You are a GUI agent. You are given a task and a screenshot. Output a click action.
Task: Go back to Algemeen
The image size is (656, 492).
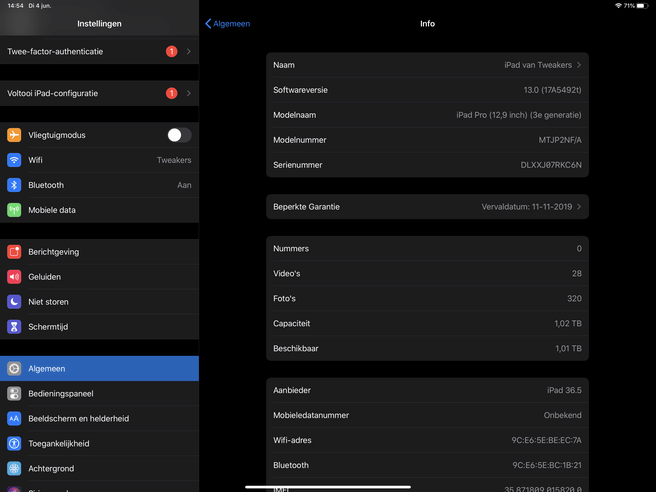228,24
